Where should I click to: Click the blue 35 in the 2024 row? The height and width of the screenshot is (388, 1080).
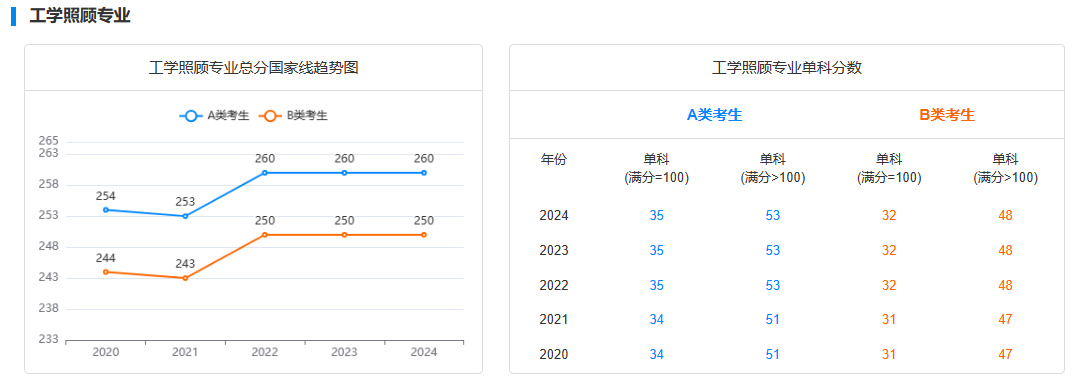coord(657,216)
